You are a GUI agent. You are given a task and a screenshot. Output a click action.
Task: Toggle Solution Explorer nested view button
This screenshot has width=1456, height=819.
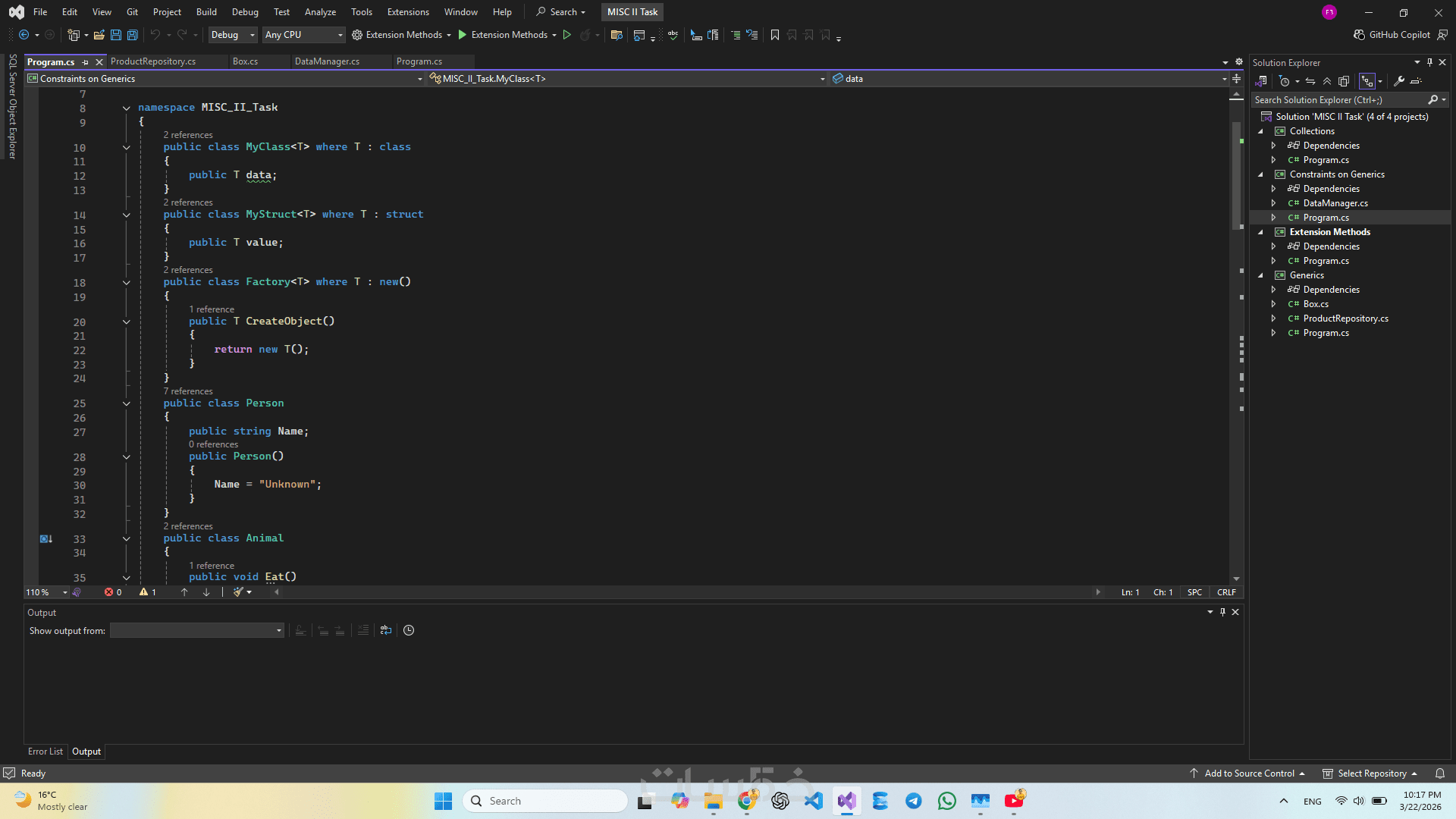coord(1367,81)
